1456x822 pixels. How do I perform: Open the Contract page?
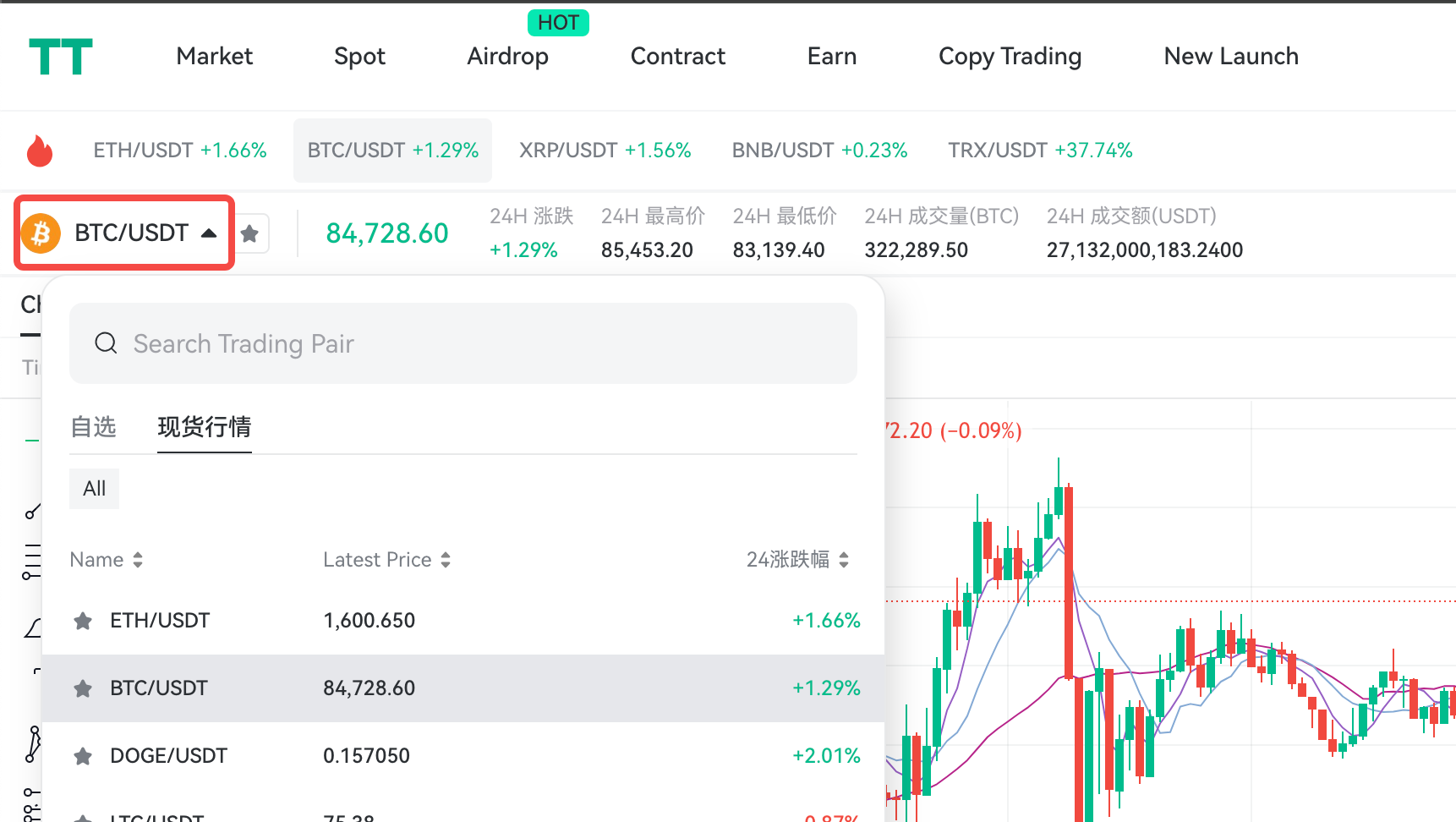677,56
